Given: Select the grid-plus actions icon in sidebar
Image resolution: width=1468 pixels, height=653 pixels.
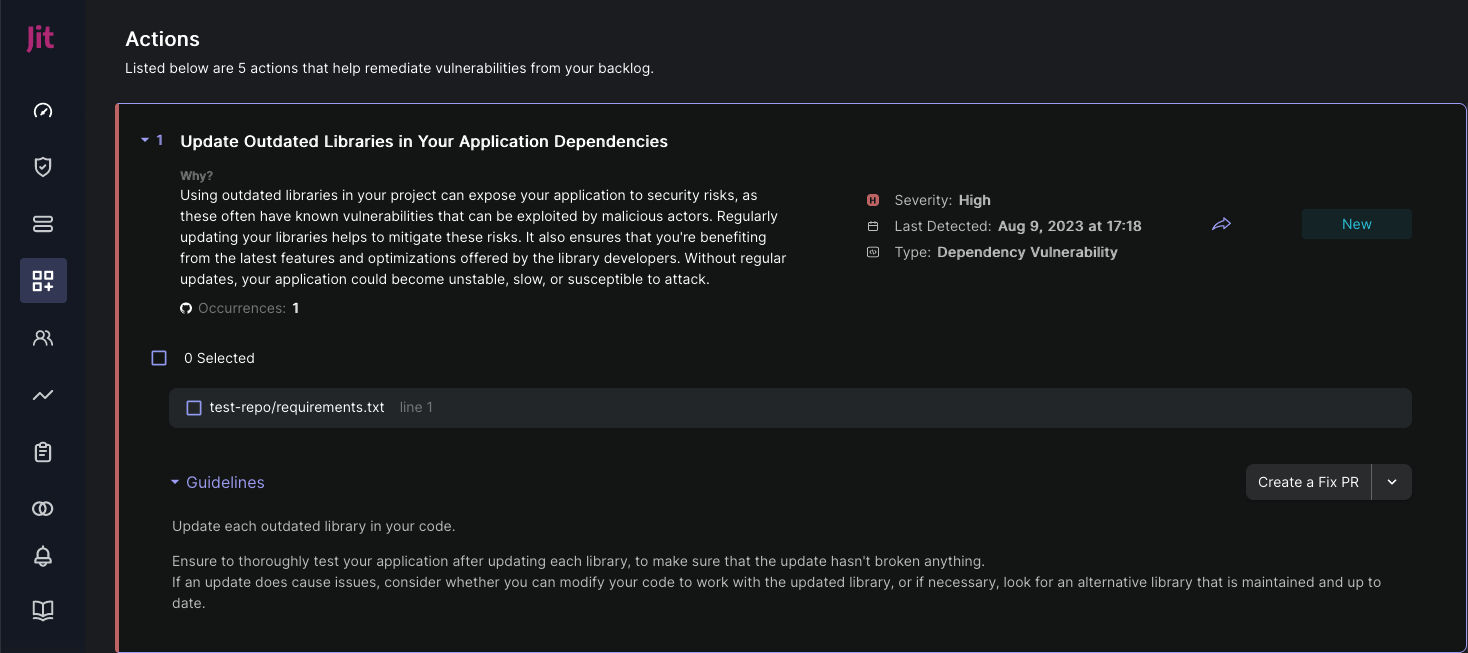Looking at the screenshot, I should pos(43,281).
